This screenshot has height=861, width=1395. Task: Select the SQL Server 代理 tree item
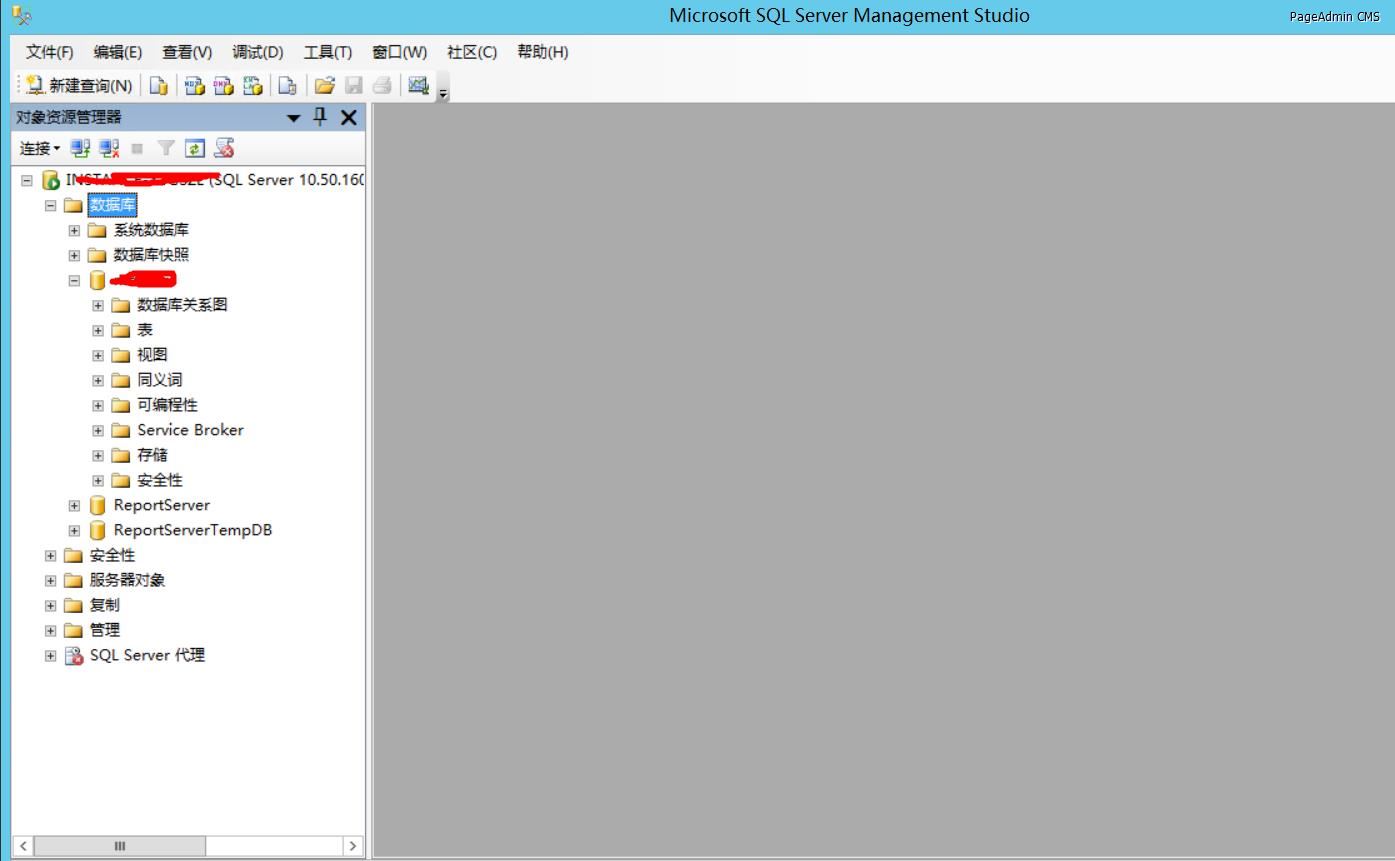(147, 655)
